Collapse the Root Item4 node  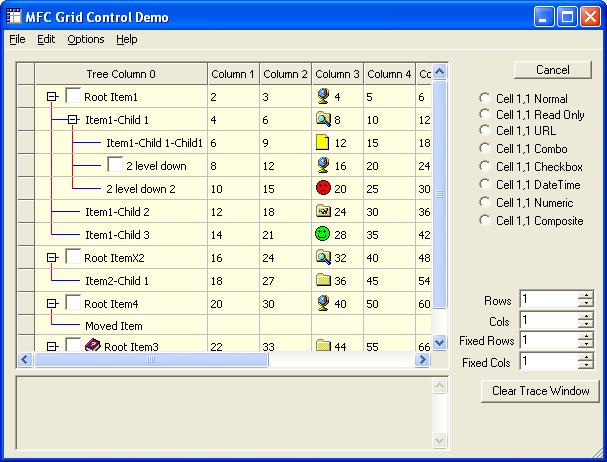(x=51, y=304)
